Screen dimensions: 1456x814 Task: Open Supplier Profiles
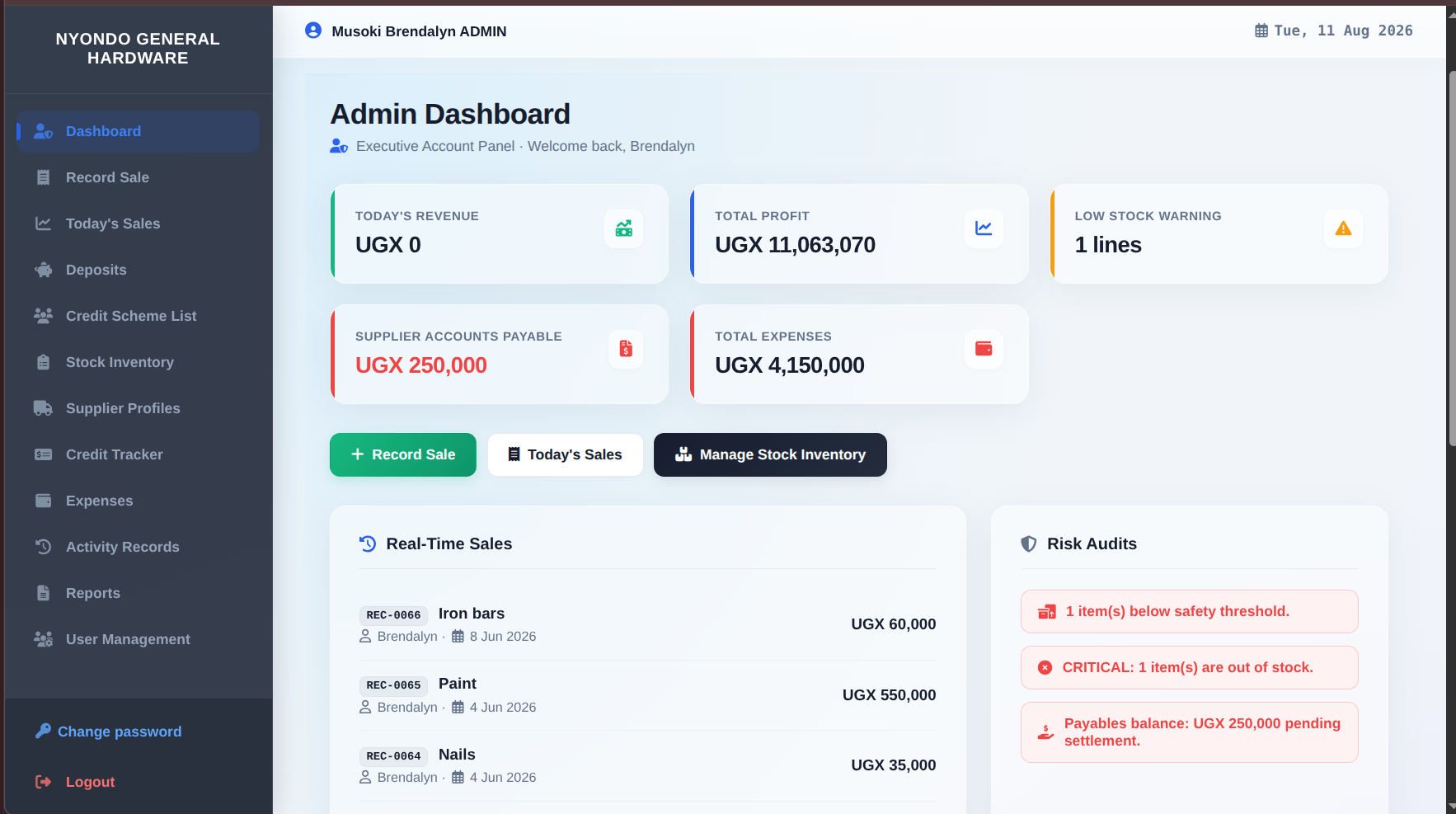point(138,408)
